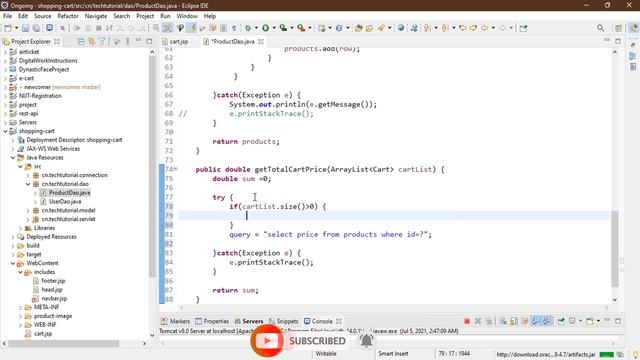Click 79 : 17 : 1944 cursor position

(454, 354)
